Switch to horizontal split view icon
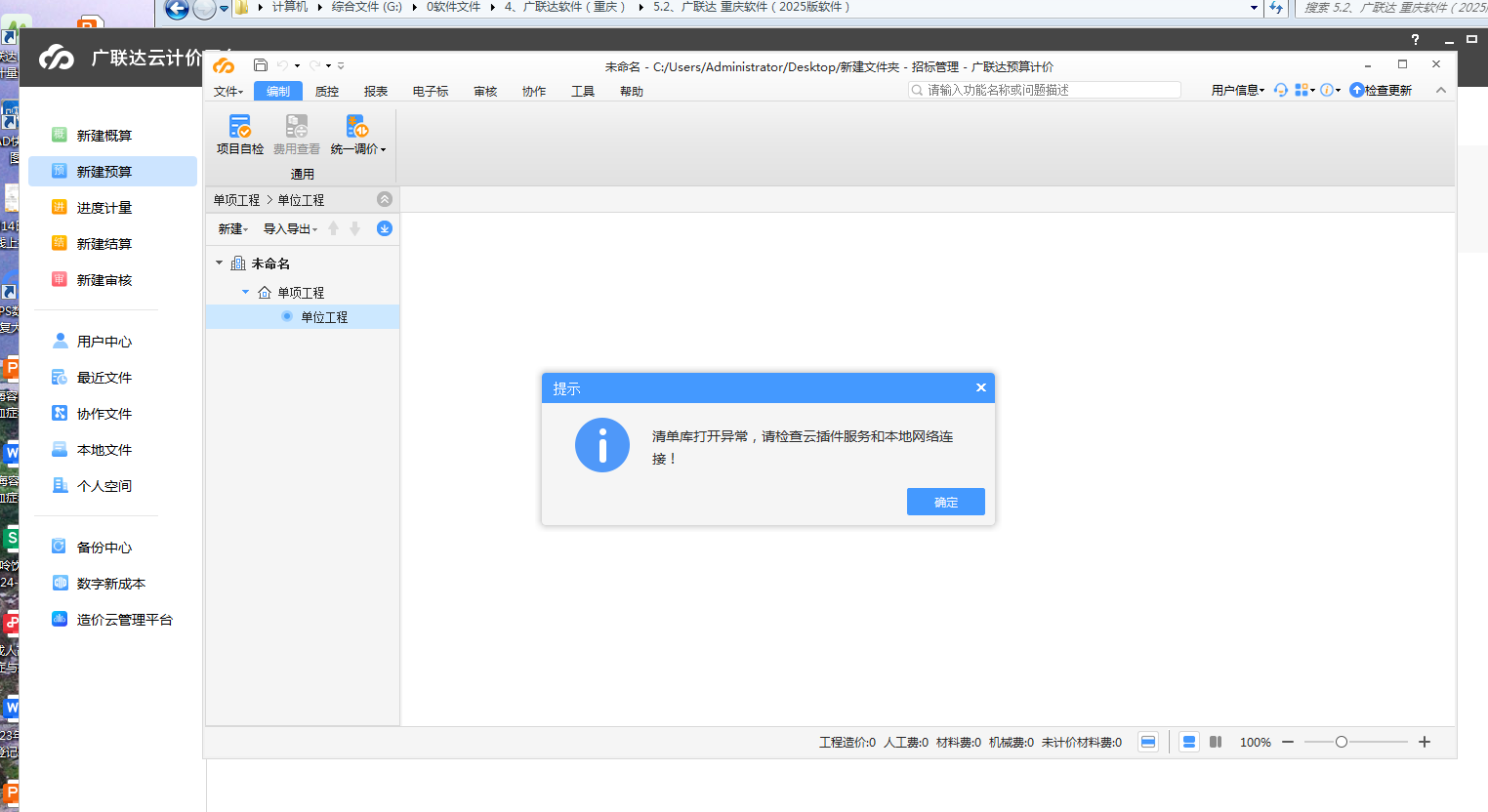This screenshot has height=812, width=1488. (x=1189, y=742)
